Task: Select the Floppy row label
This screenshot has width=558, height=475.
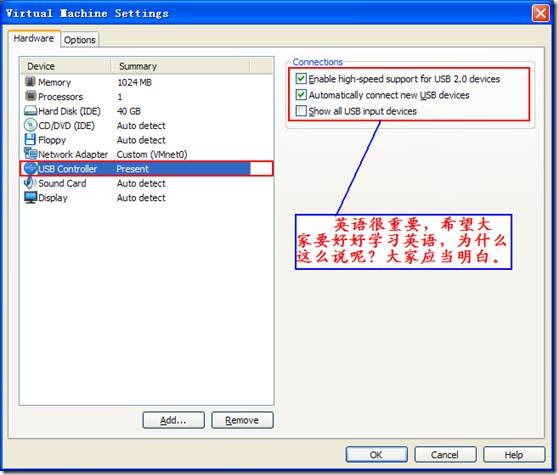Action: click(52, 140)
